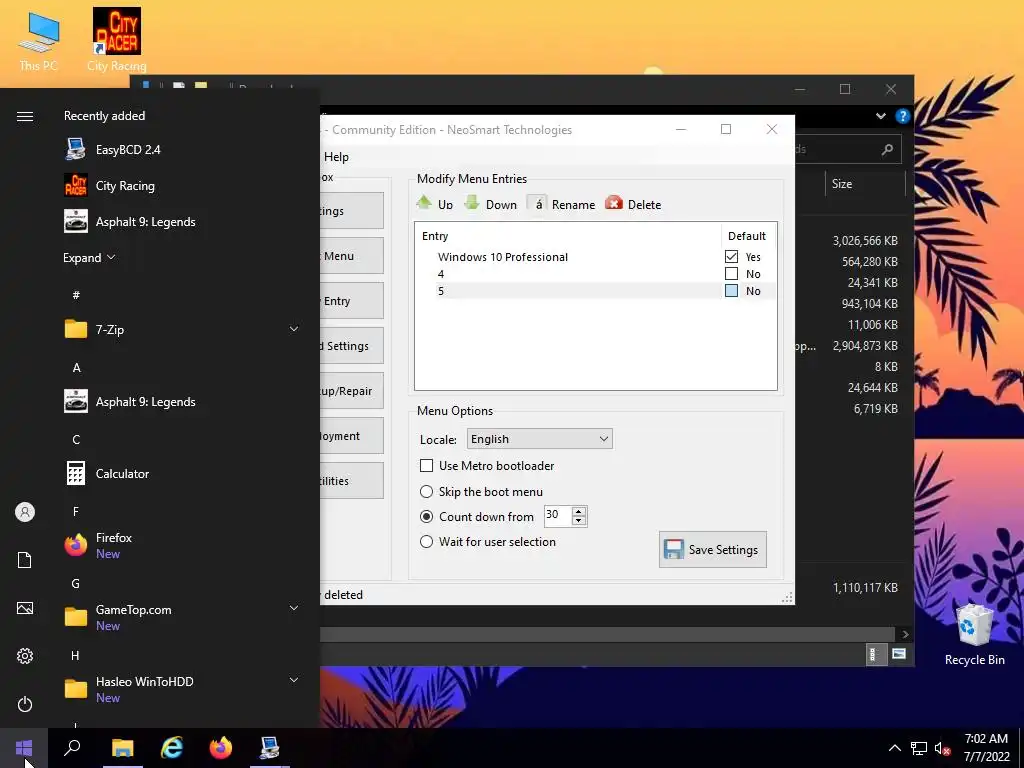Open Help menu in EasyBCD

pos(336,157)
